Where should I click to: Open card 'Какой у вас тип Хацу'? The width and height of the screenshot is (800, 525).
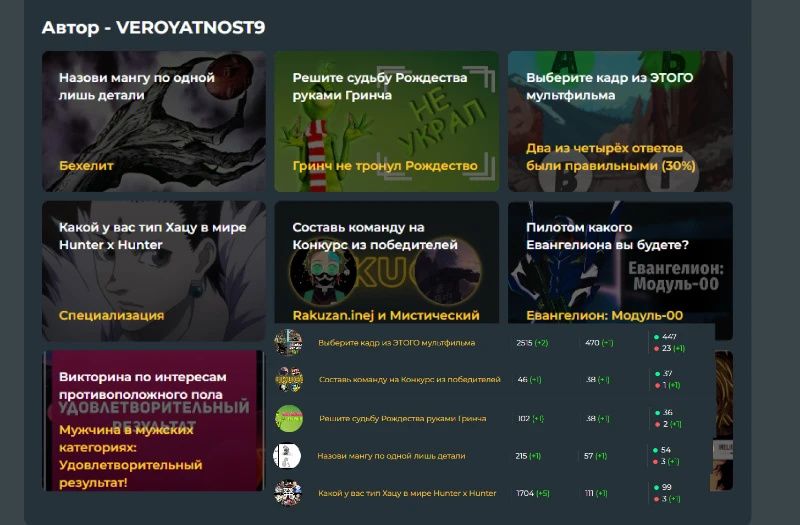154,271
